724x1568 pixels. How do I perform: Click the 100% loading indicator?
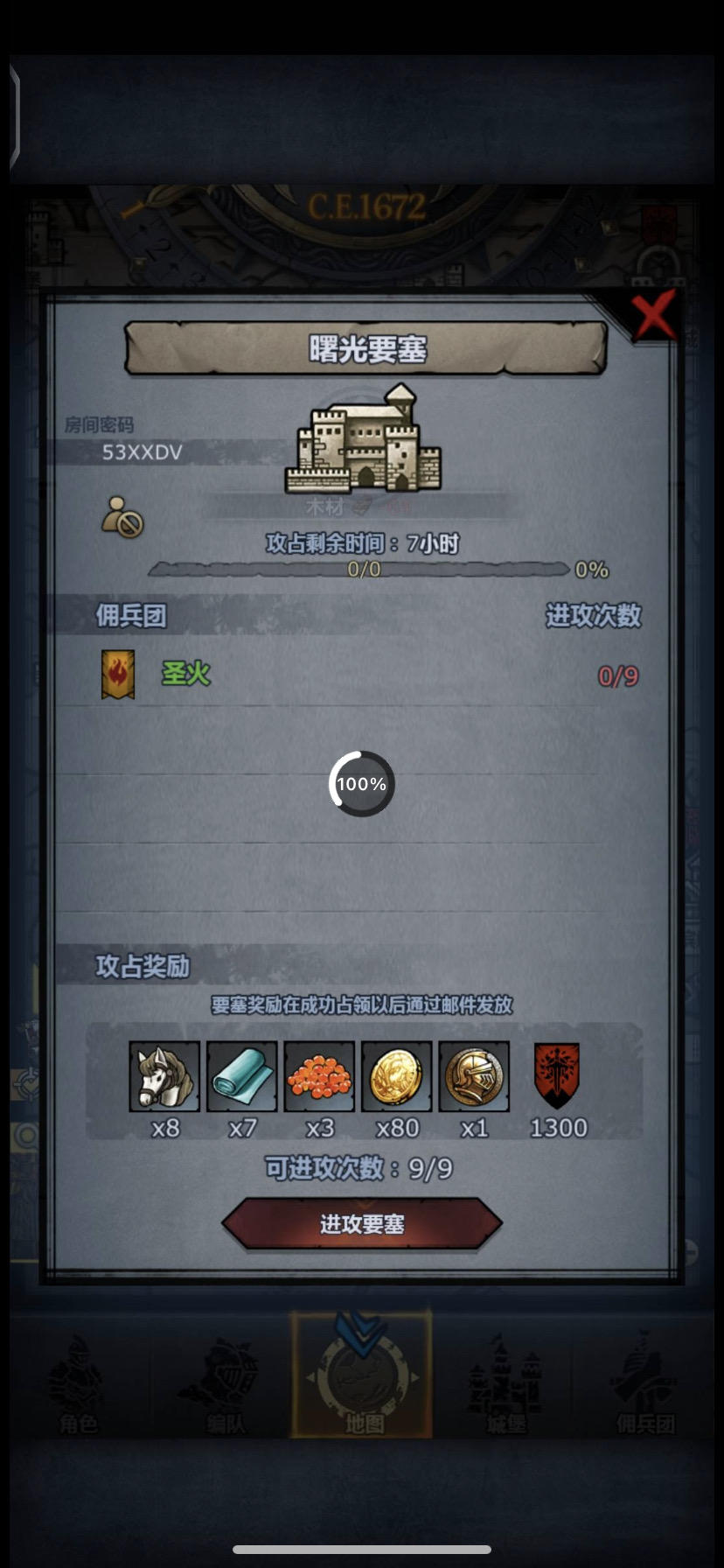click(362, 784)
